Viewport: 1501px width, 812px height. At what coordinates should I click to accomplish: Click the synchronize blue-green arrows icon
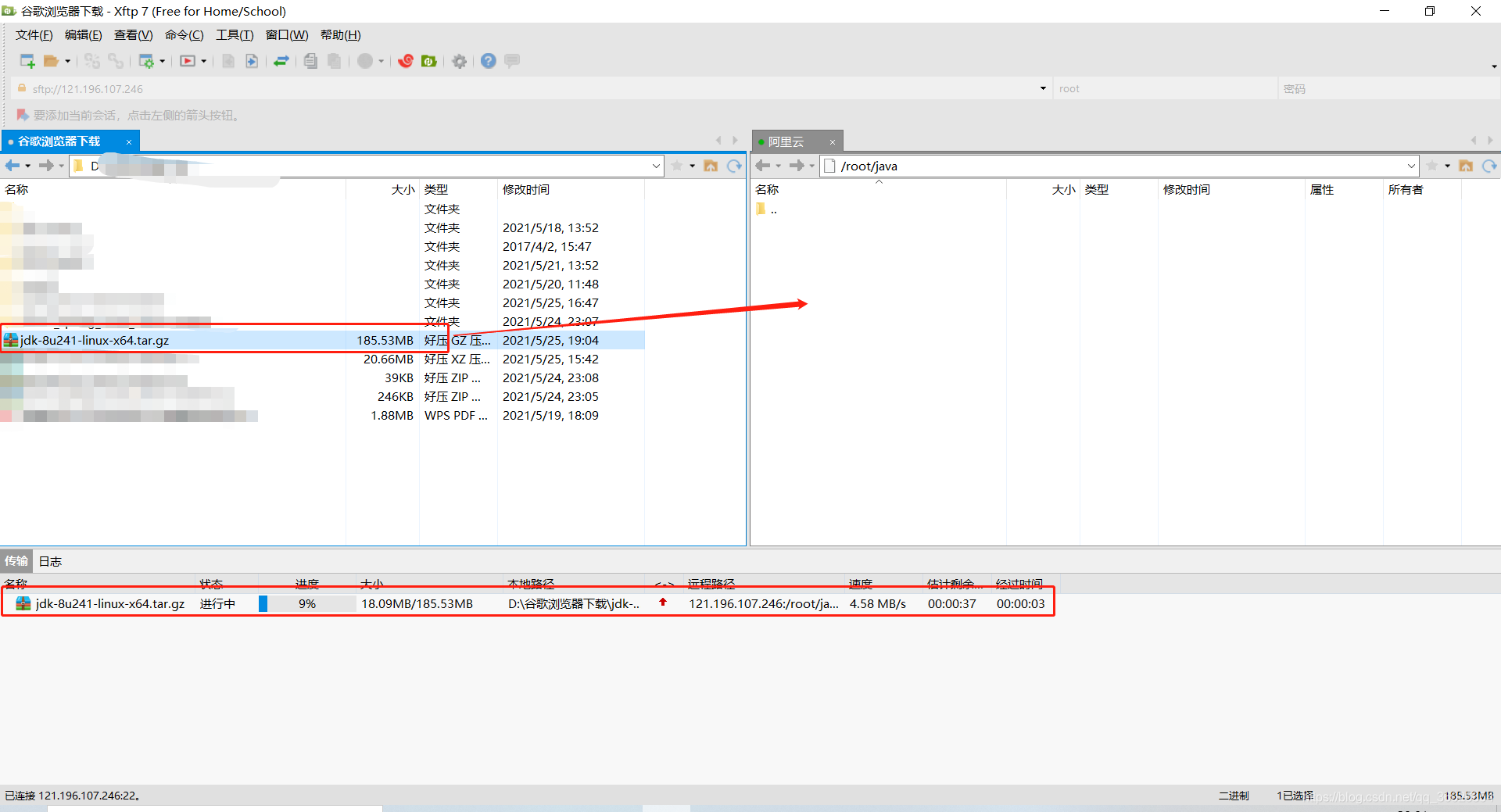coord(281,61)
